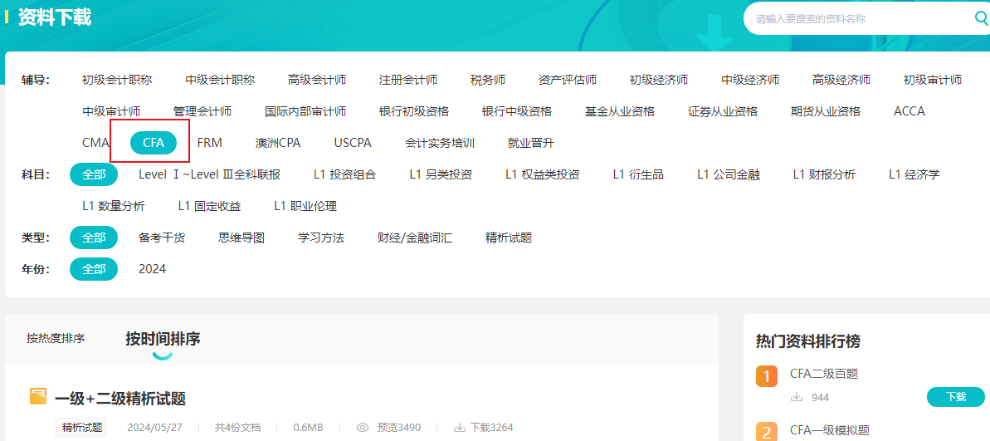
Task: Select 全部 in the 科目 row
Action: pyautogui.click(x=93, y=174)
